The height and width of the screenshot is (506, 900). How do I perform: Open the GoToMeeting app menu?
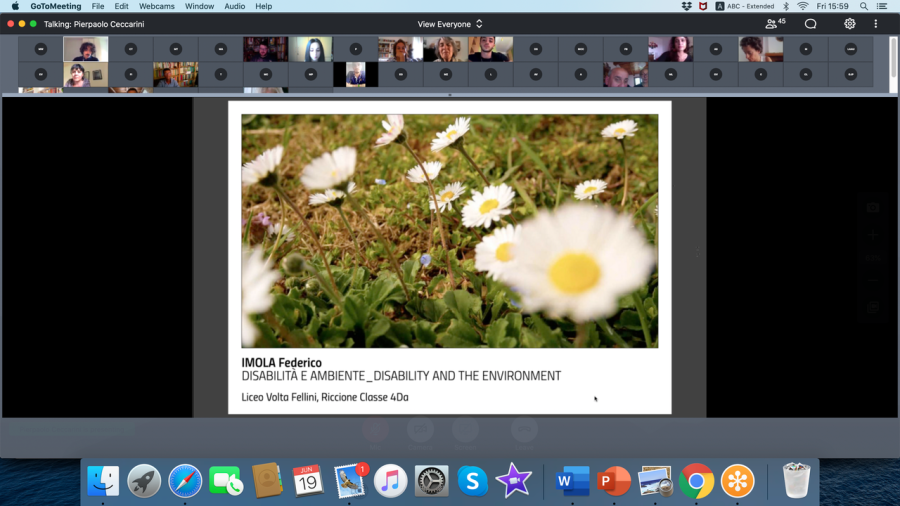point(56,6)
